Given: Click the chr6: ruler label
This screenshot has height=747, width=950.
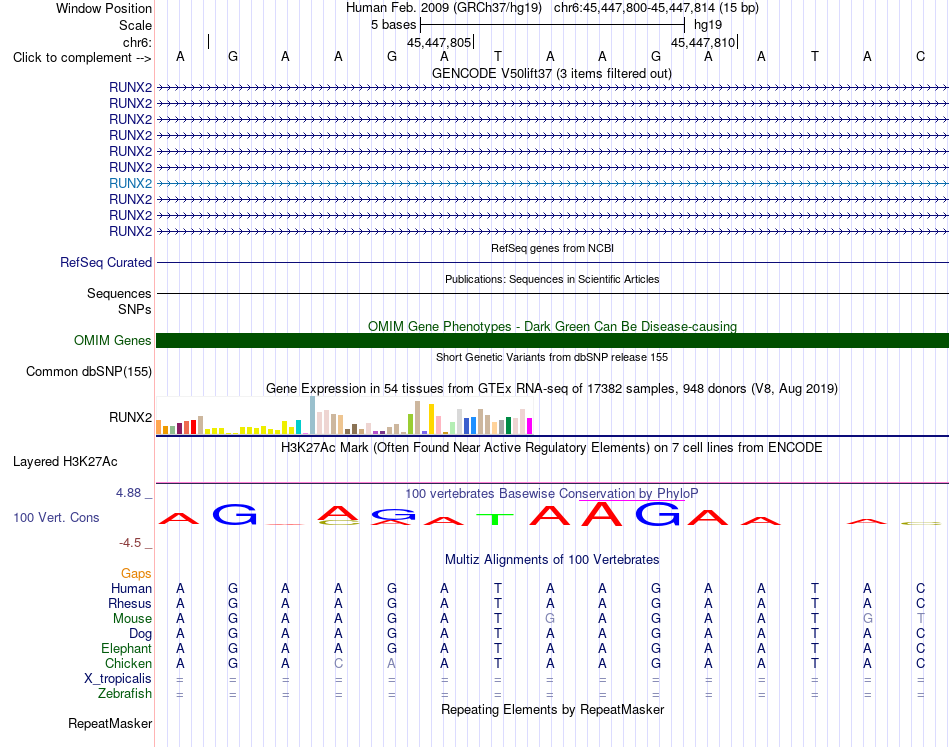Looking at the screenshot, I should pos(138,42).
